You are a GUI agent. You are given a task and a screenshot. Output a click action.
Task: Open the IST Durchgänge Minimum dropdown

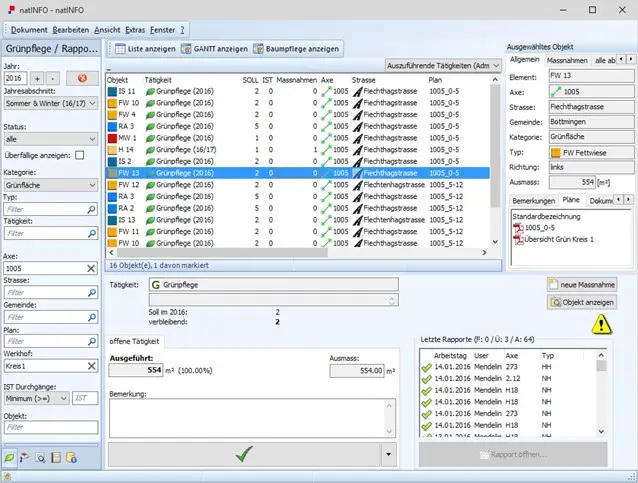point(36,398)
